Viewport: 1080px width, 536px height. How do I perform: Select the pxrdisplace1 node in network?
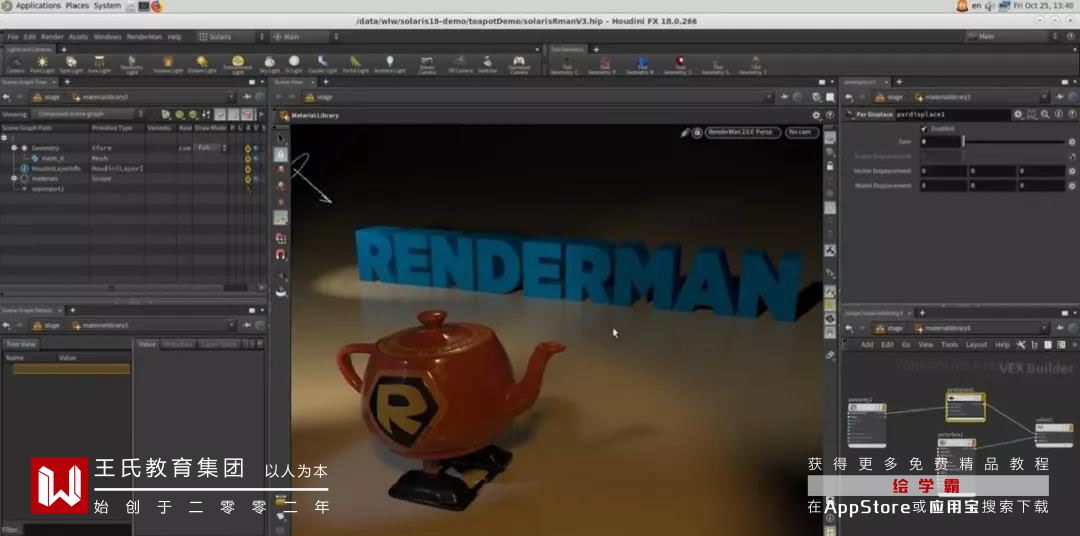(x=965, y=407)
